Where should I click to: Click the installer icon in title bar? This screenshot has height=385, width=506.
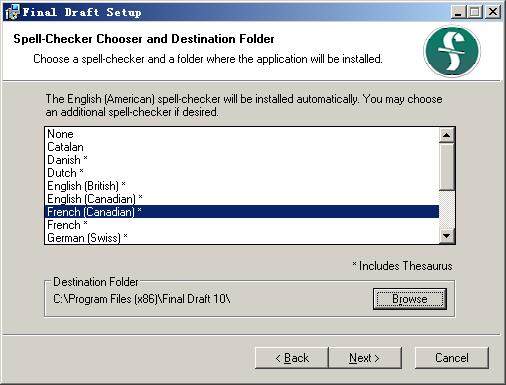tap(13, 12)
